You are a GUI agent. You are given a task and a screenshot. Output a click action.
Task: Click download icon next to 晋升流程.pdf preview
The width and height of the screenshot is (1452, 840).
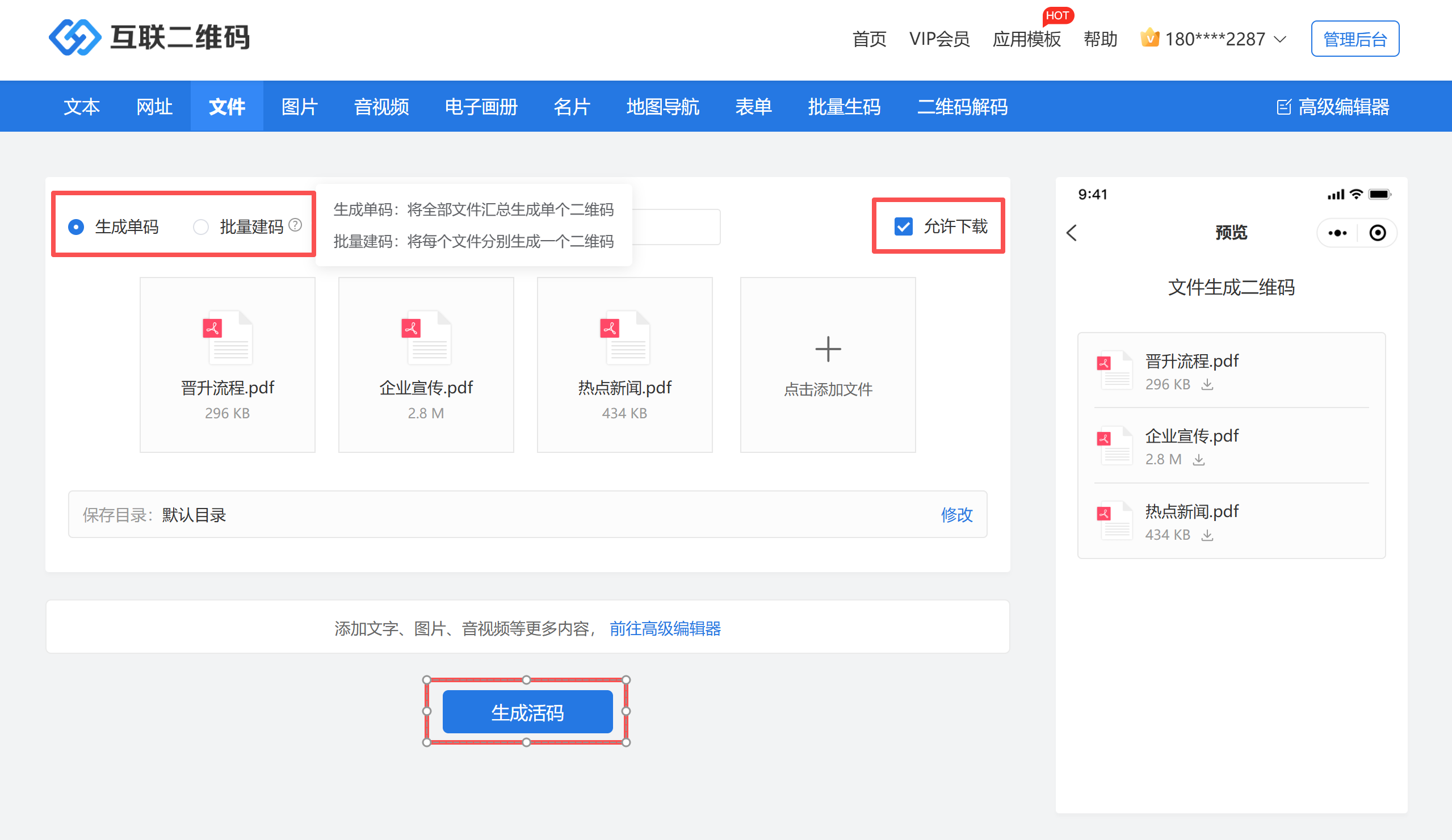pos(1207,385)
